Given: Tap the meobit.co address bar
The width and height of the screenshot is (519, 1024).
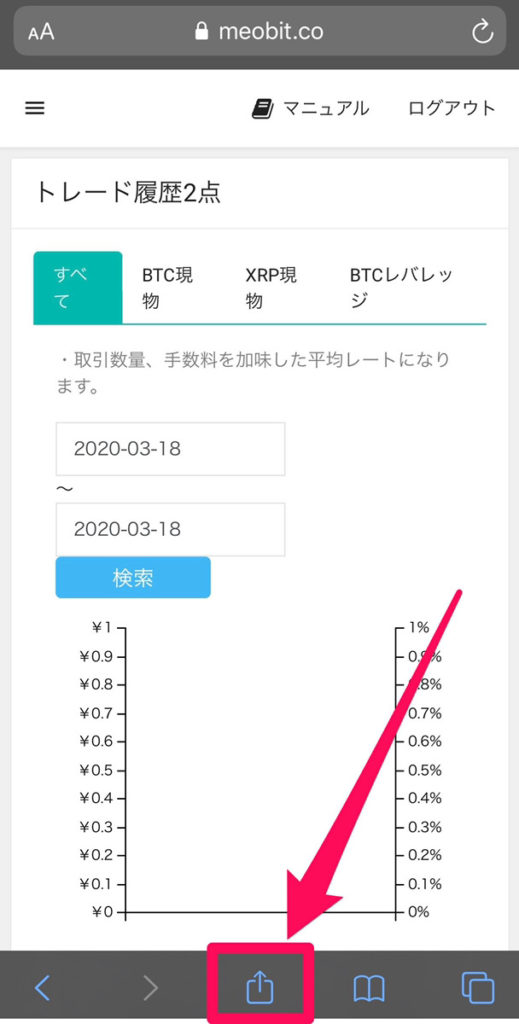Looking at the screenshot, I should point(260,31).
